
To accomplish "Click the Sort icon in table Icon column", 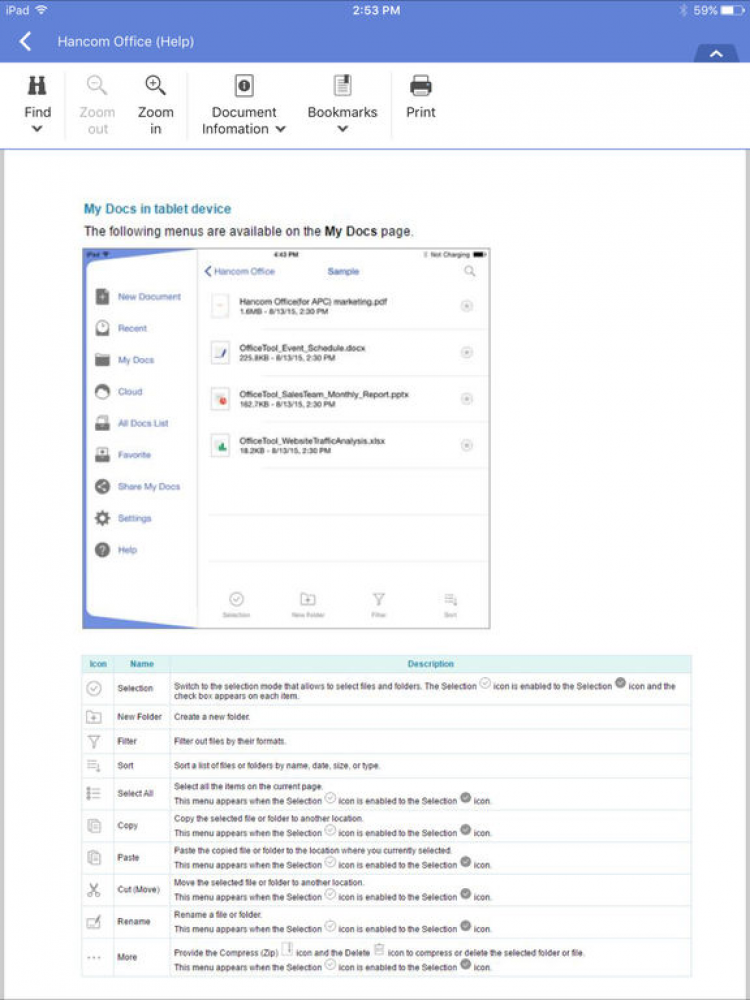I will [94, 765].
